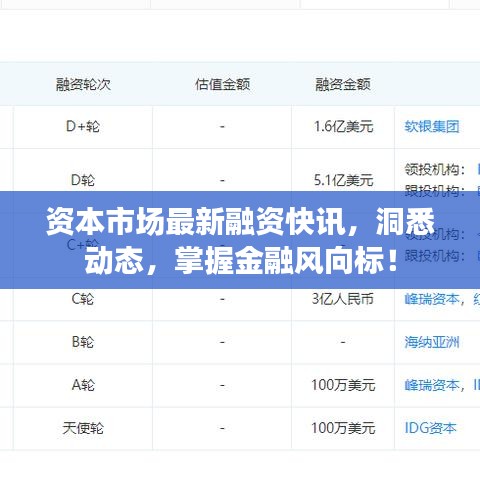Click the 100万美元 amount in 天使轮 row
The width and height of the screenshot is (480, 480).
[x=343, y=428]
